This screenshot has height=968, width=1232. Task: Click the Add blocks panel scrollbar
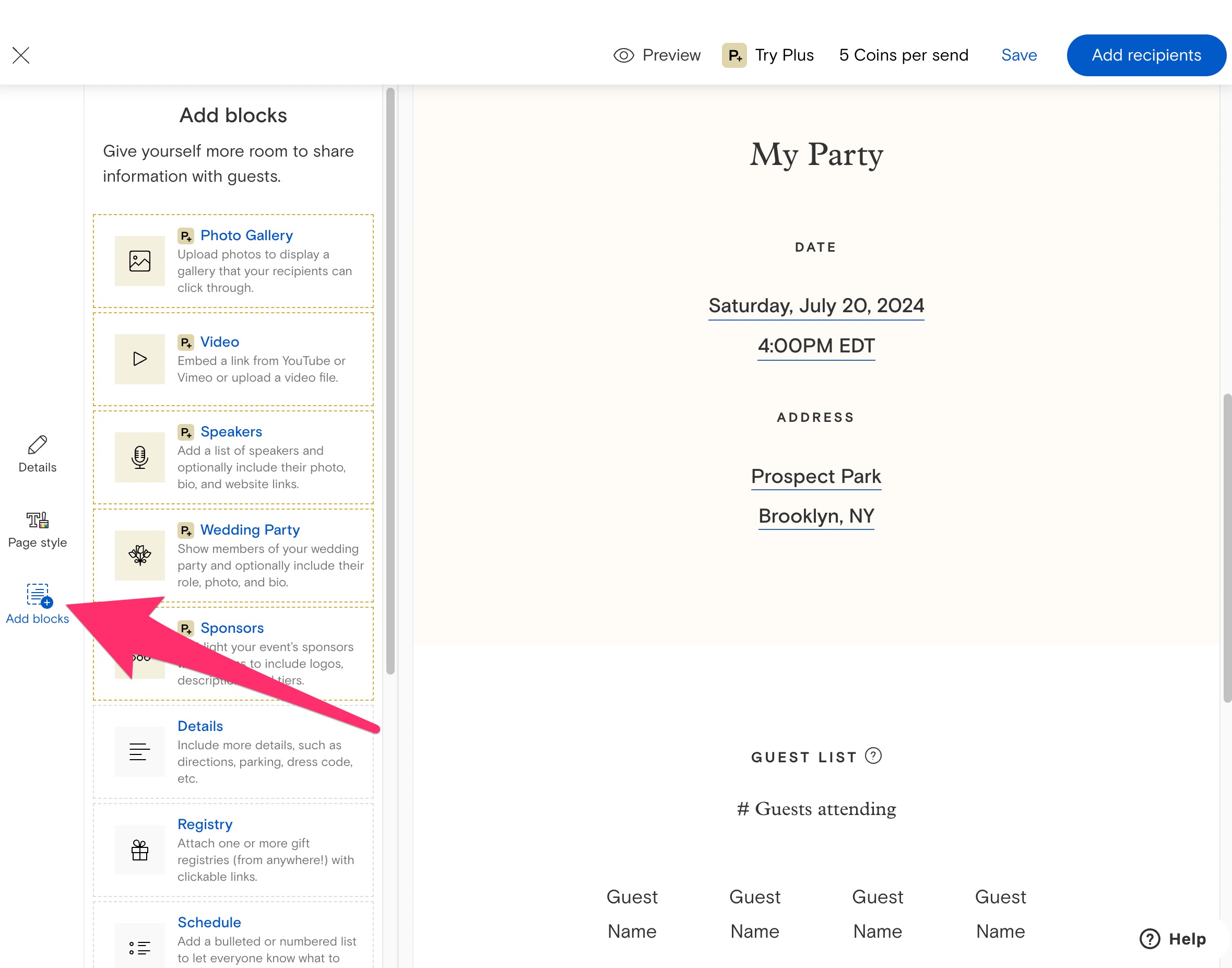point(390,380)
